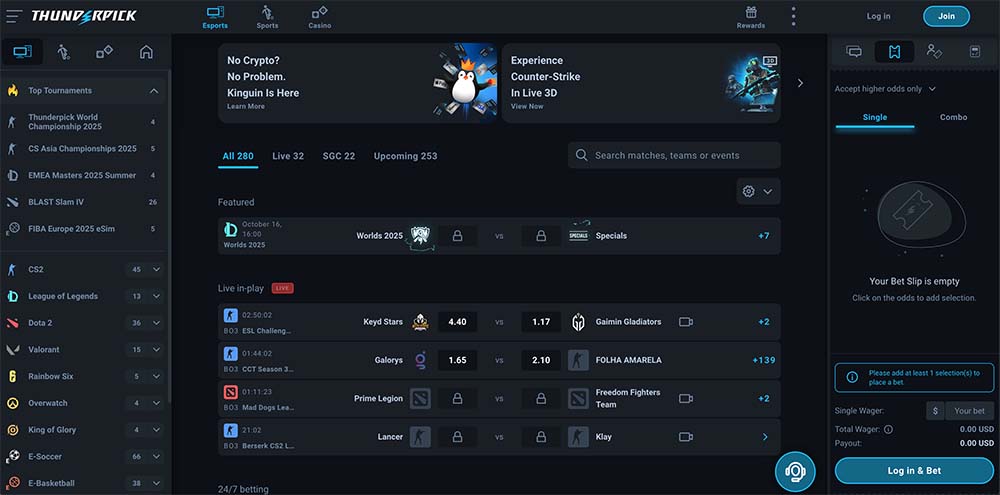Click the CS2 game icon in sidebar
Image resolution: width=1000 pixels, height=495 pixels.
pos(12,270)
